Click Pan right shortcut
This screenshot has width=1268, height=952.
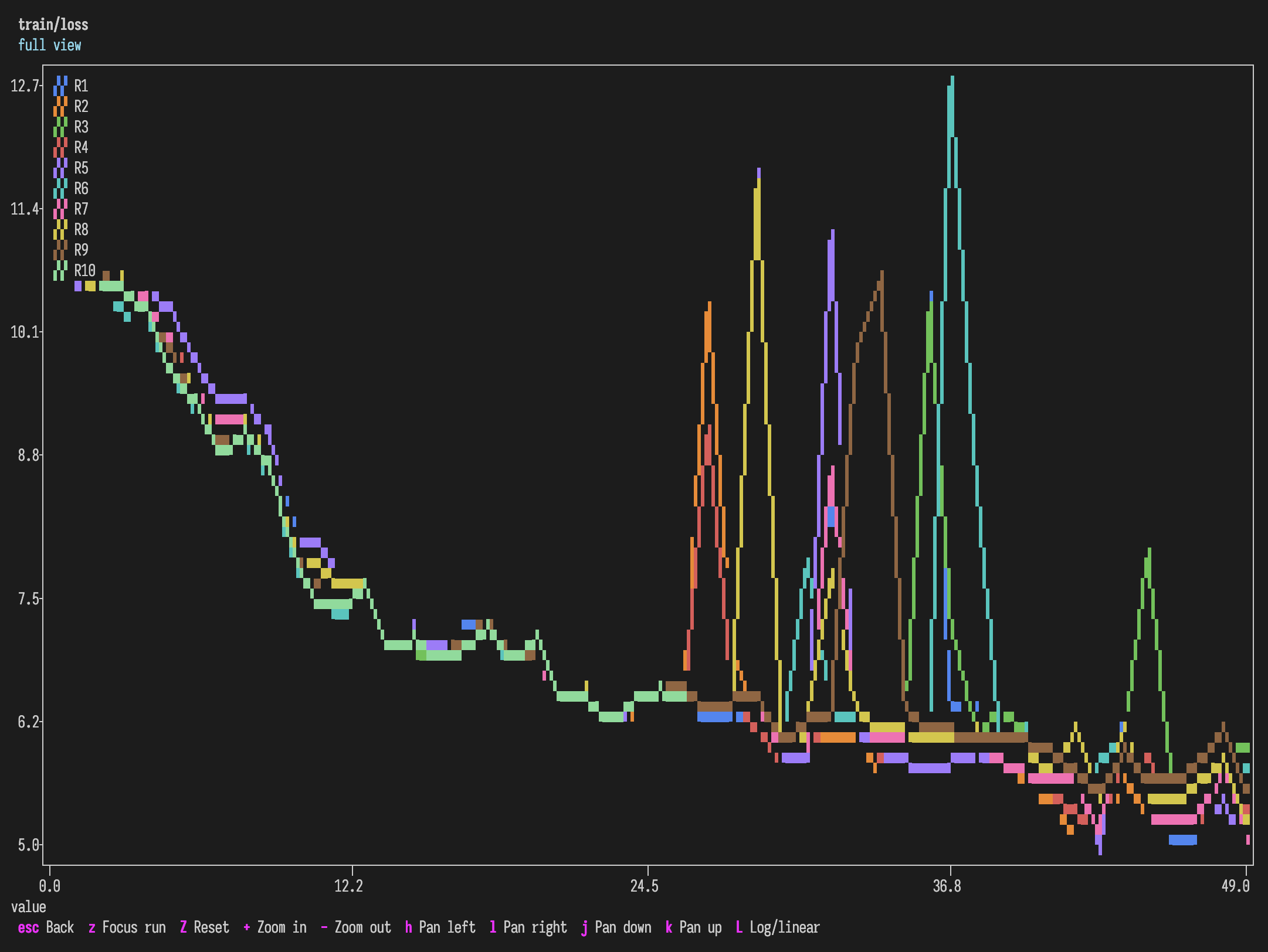coord(528,927)
